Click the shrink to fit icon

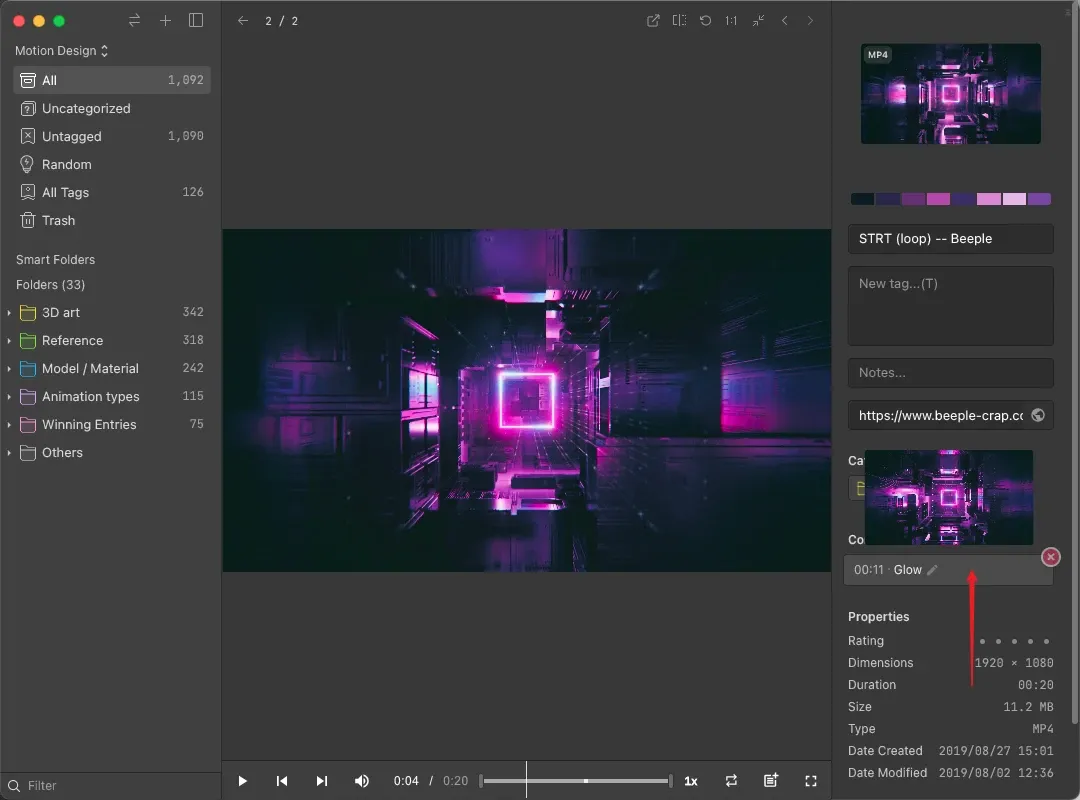(x=758, y=21)
